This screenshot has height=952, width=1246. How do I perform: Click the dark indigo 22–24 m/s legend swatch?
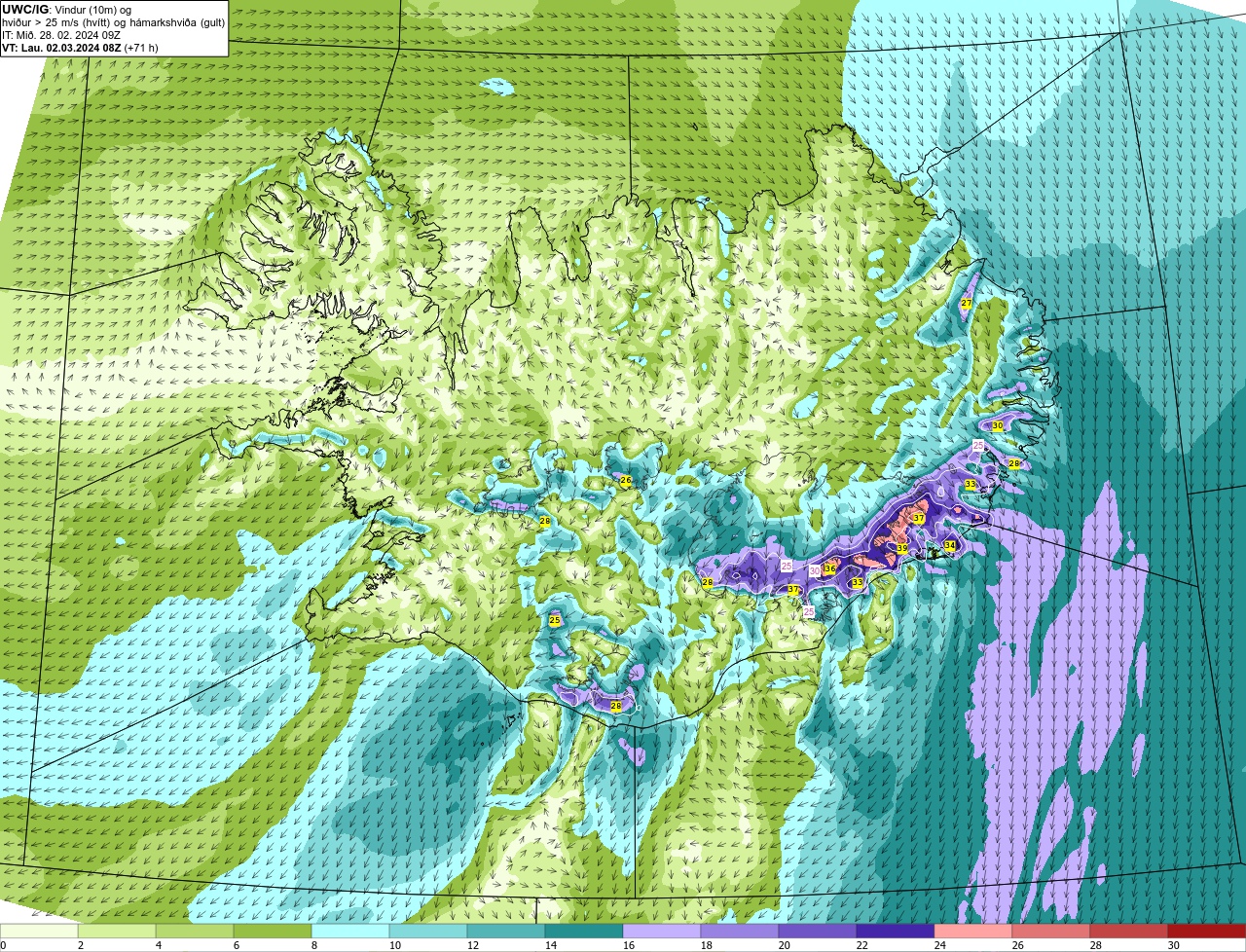click(896, 931)
